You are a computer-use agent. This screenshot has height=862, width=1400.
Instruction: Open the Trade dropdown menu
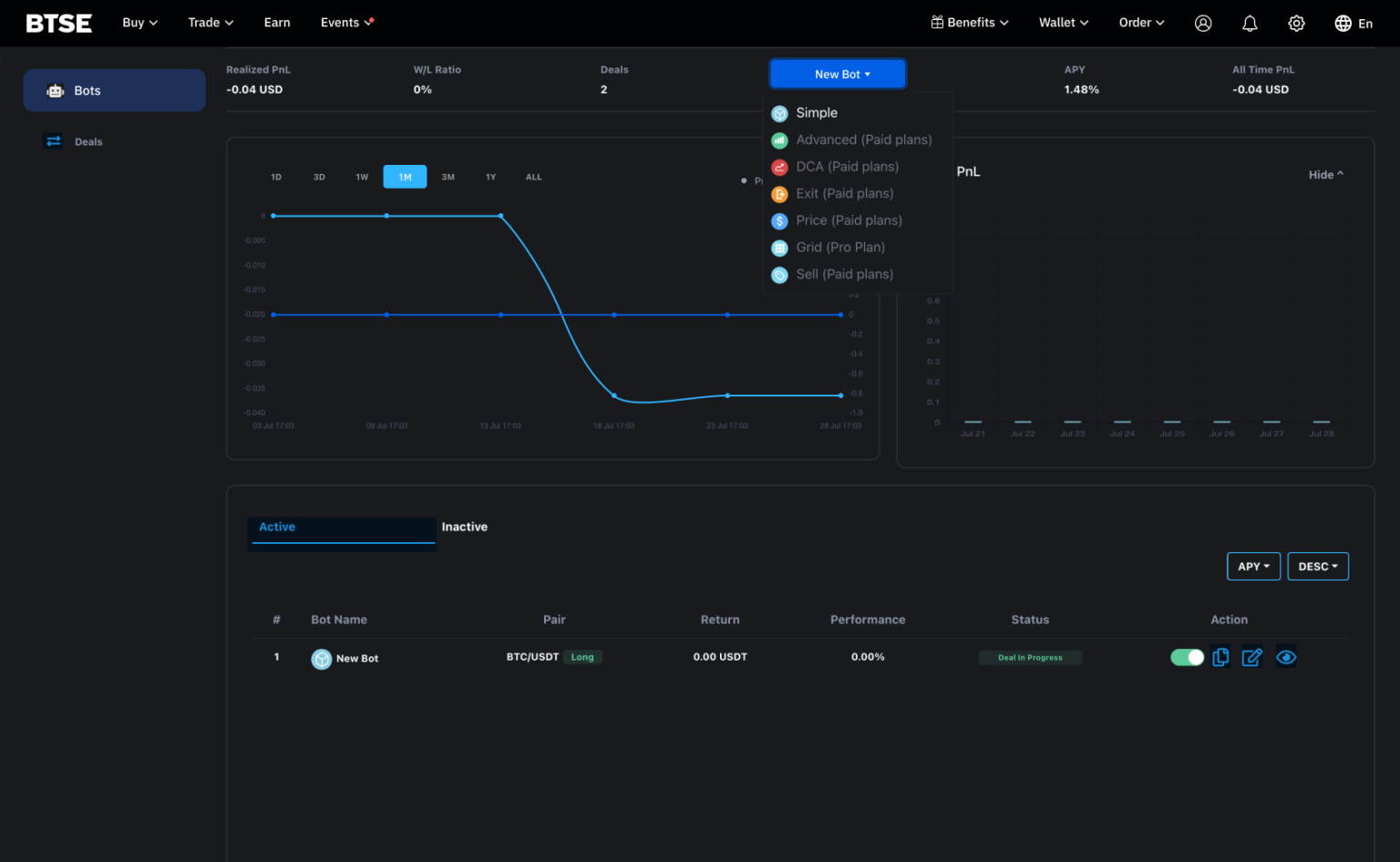211,23
